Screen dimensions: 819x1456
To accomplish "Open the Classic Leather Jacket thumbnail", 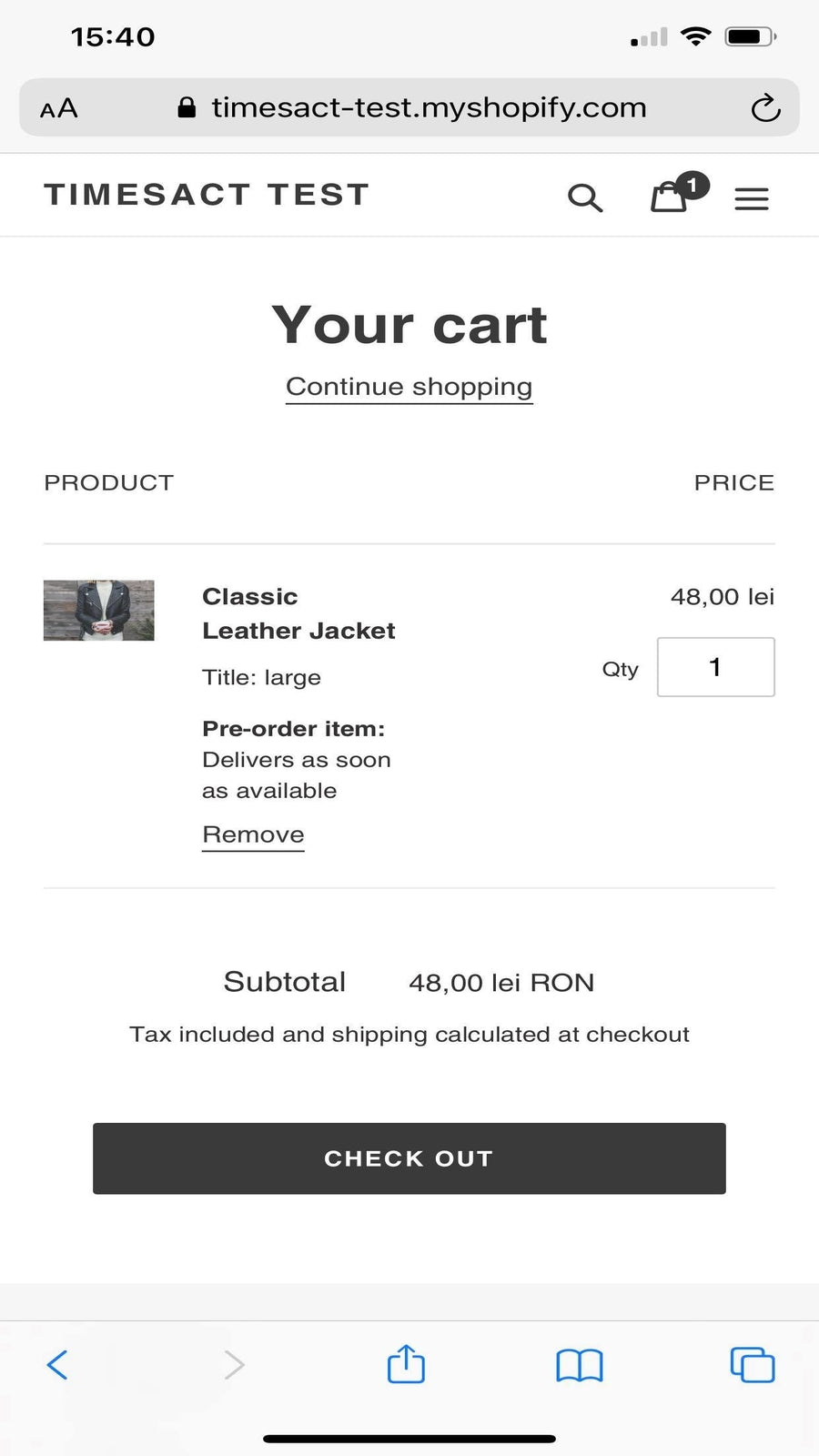I will click(x=99, y=611).
